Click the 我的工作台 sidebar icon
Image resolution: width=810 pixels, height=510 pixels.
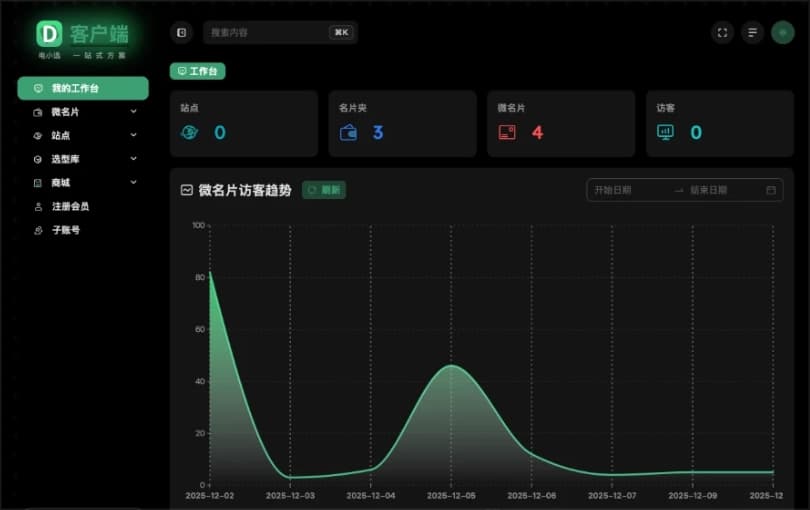(x=38, y=88)
